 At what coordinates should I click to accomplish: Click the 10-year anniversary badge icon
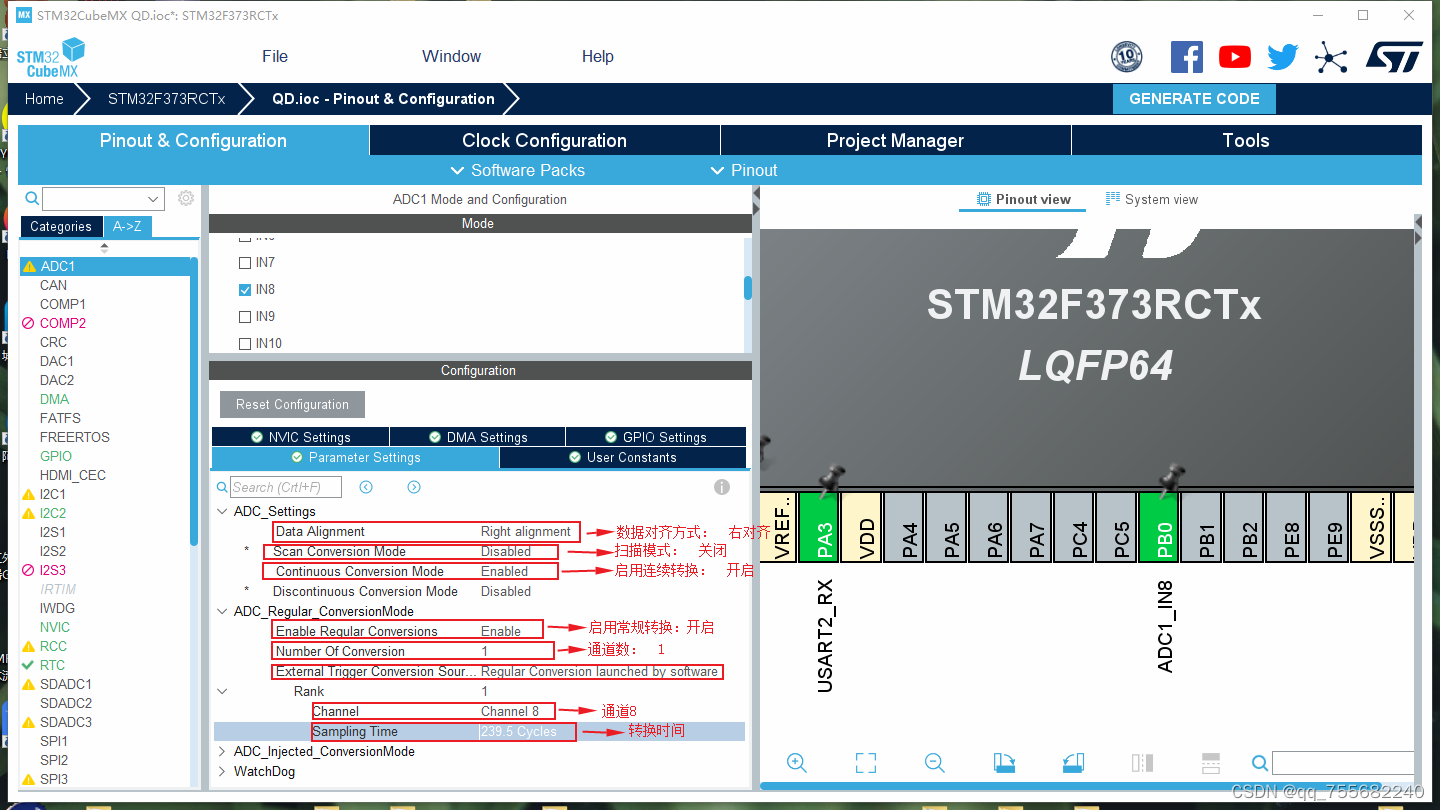(1127, 57)
